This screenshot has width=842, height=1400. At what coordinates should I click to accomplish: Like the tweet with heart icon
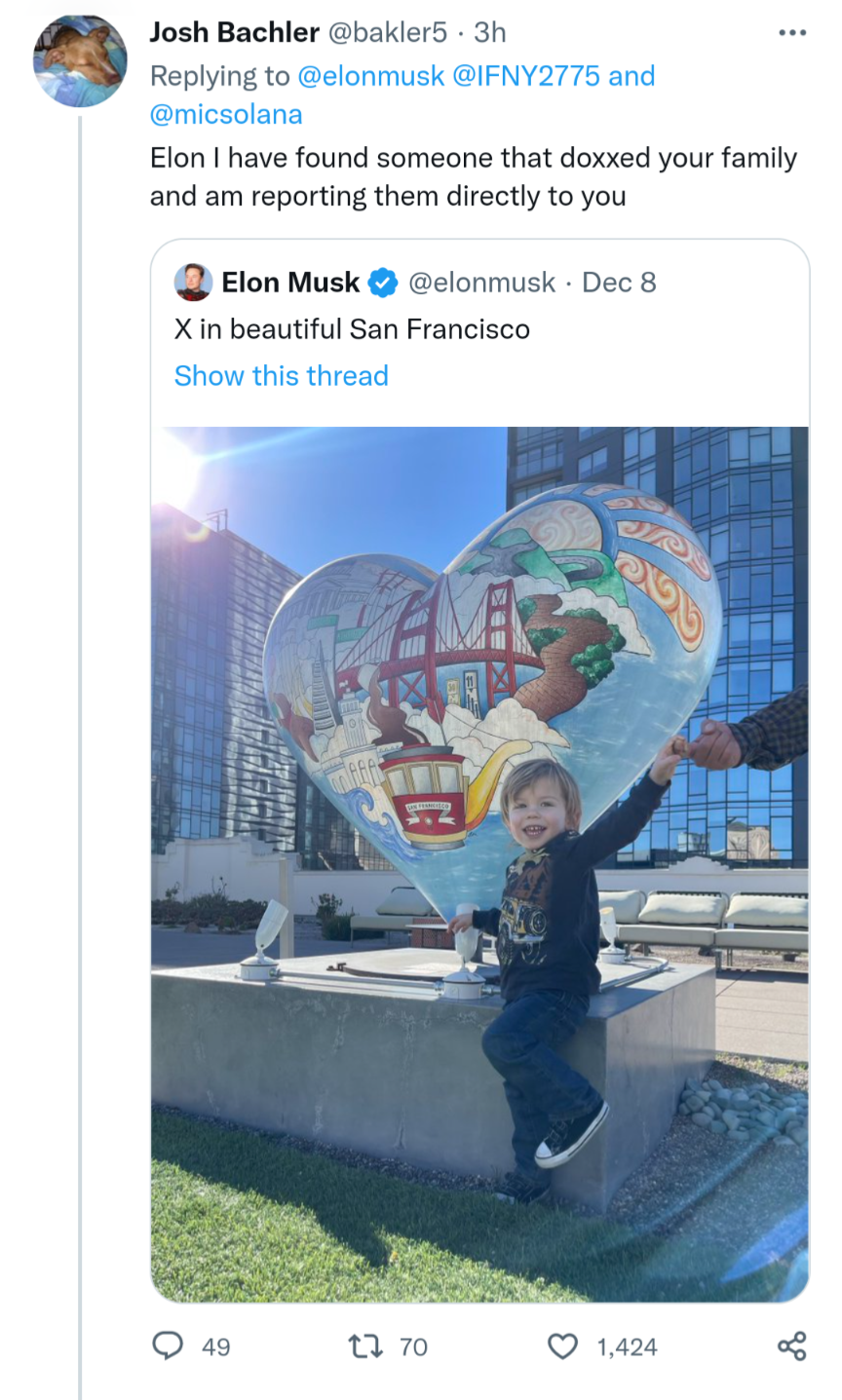coord(562,1345)
